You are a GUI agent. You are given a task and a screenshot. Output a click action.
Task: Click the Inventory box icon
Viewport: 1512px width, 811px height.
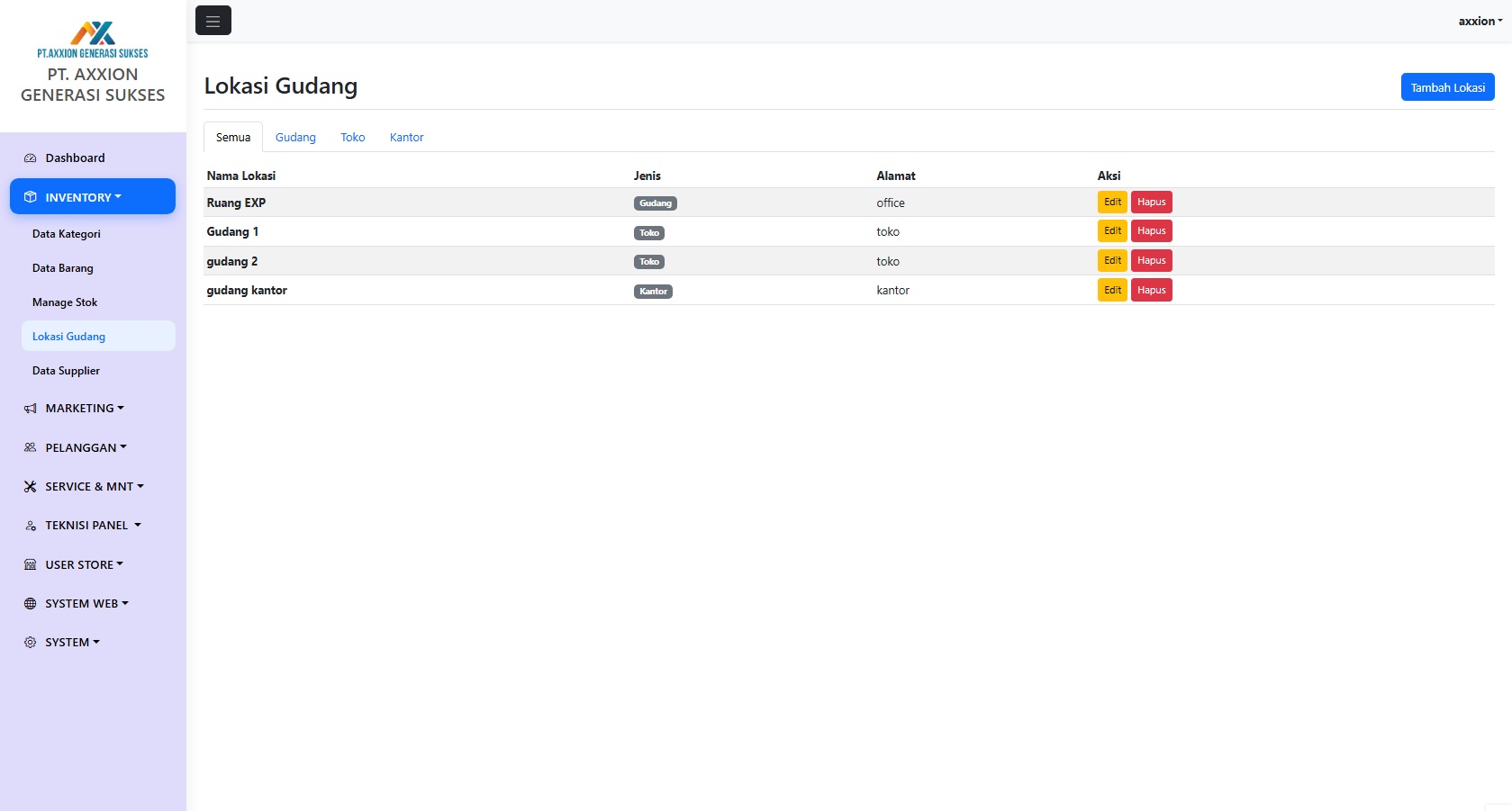[x=30, y=197]
